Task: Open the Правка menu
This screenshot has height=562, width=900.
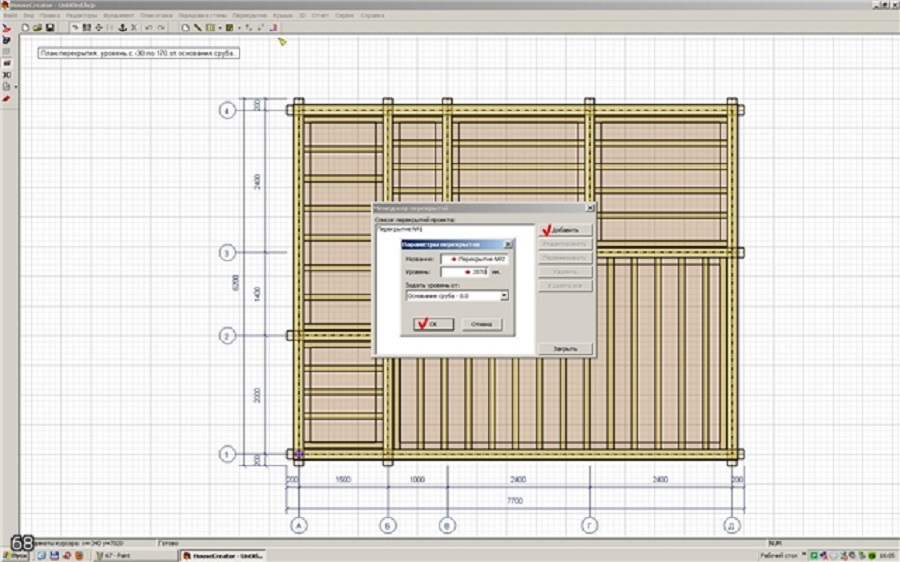Action: (49, 15)
